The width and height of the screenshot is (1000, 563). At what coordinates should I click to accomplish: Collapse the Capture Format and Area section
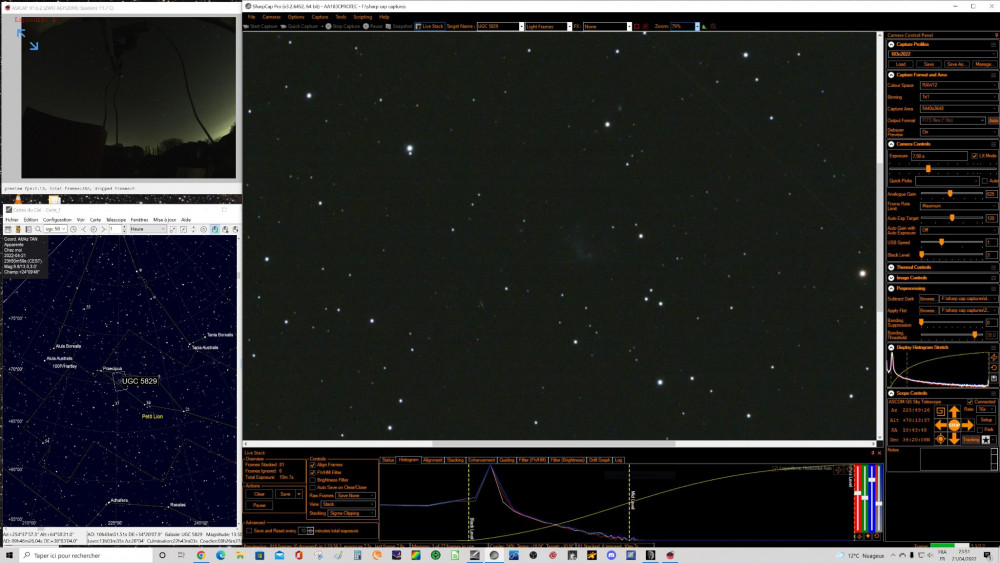point(892,75)
